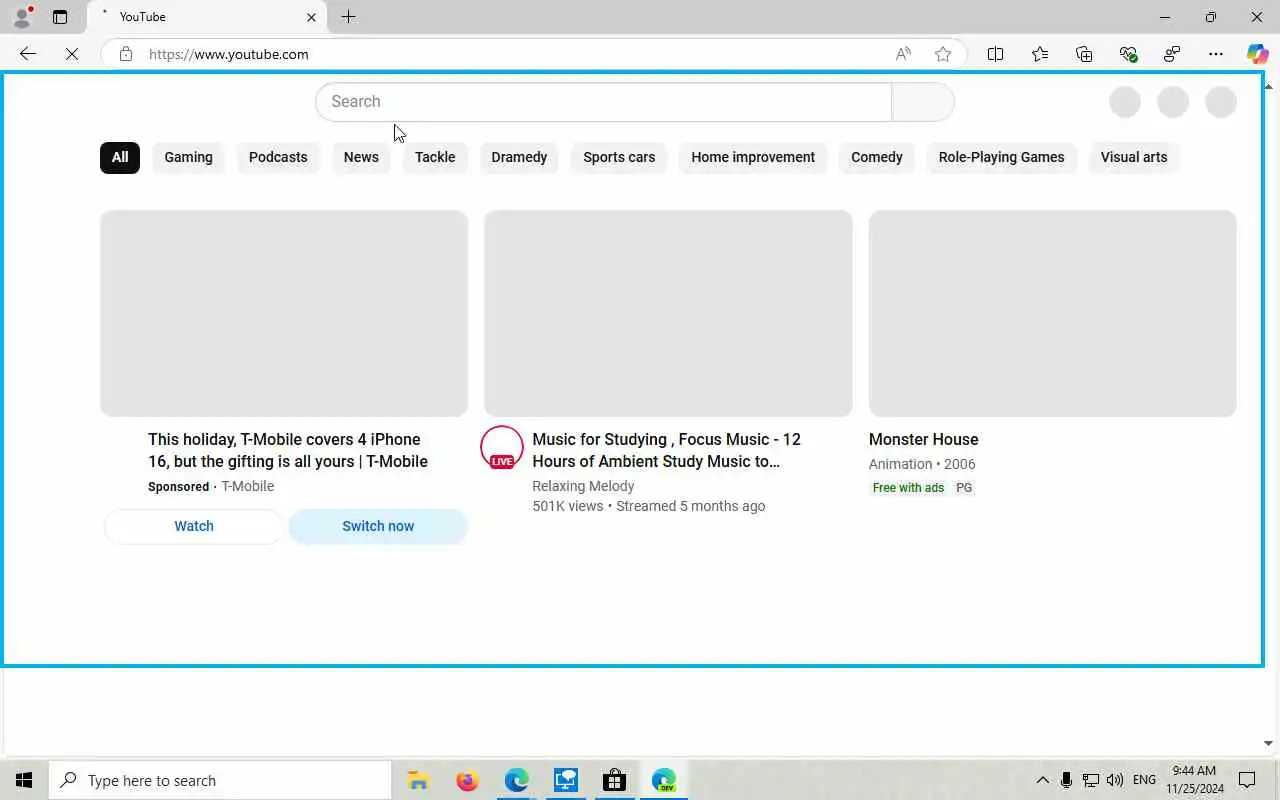Open the Favorites list
Viewport: 1280px width, 800px height.
[1040, 54]
